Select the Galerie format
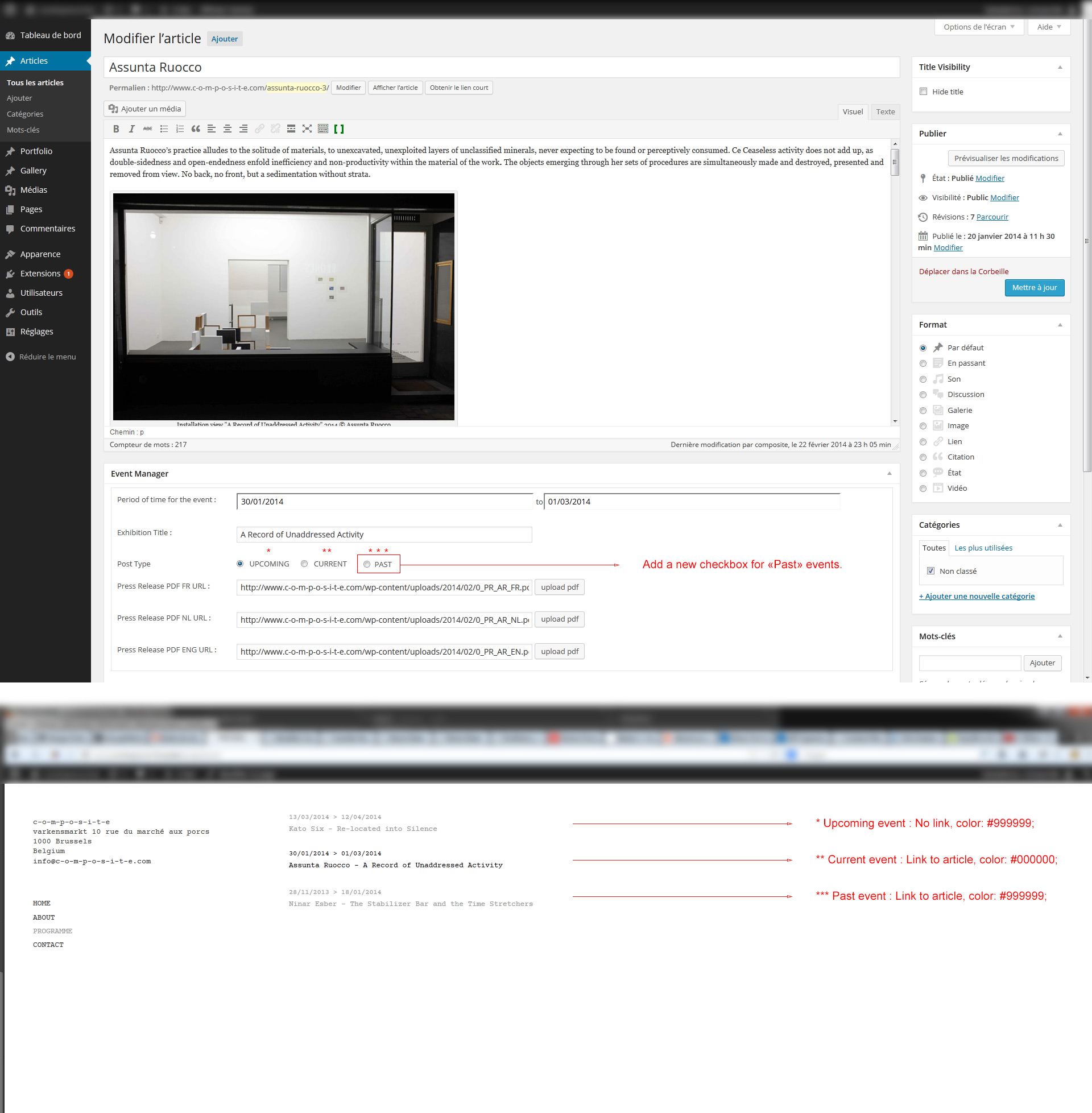Viewport: 1092px width, 1113px height. (x=923, y=410)
